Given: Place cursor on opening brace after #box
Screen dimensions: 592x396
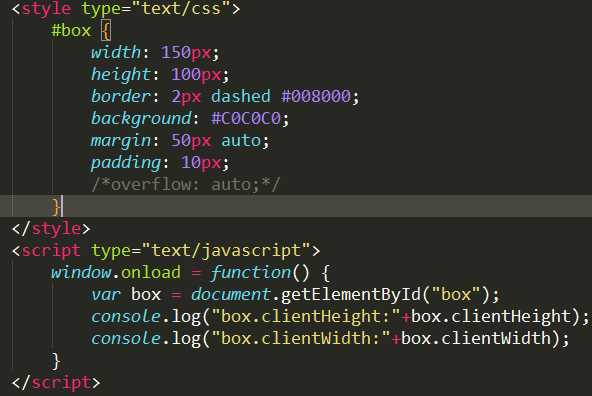Looking at the screenshot, I should tap(106, 31).
